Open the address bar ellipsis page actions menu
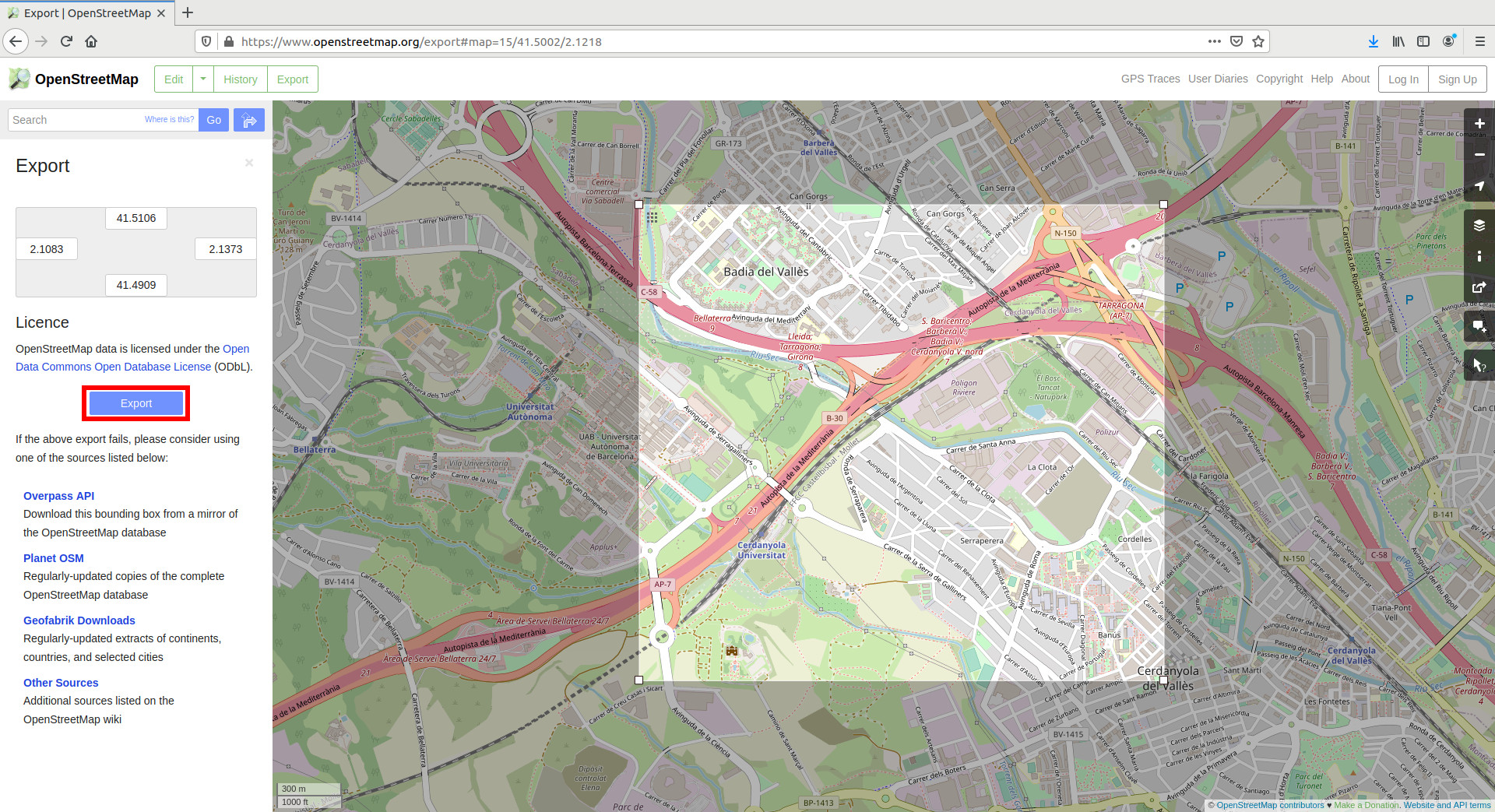 coord(1214,41)
